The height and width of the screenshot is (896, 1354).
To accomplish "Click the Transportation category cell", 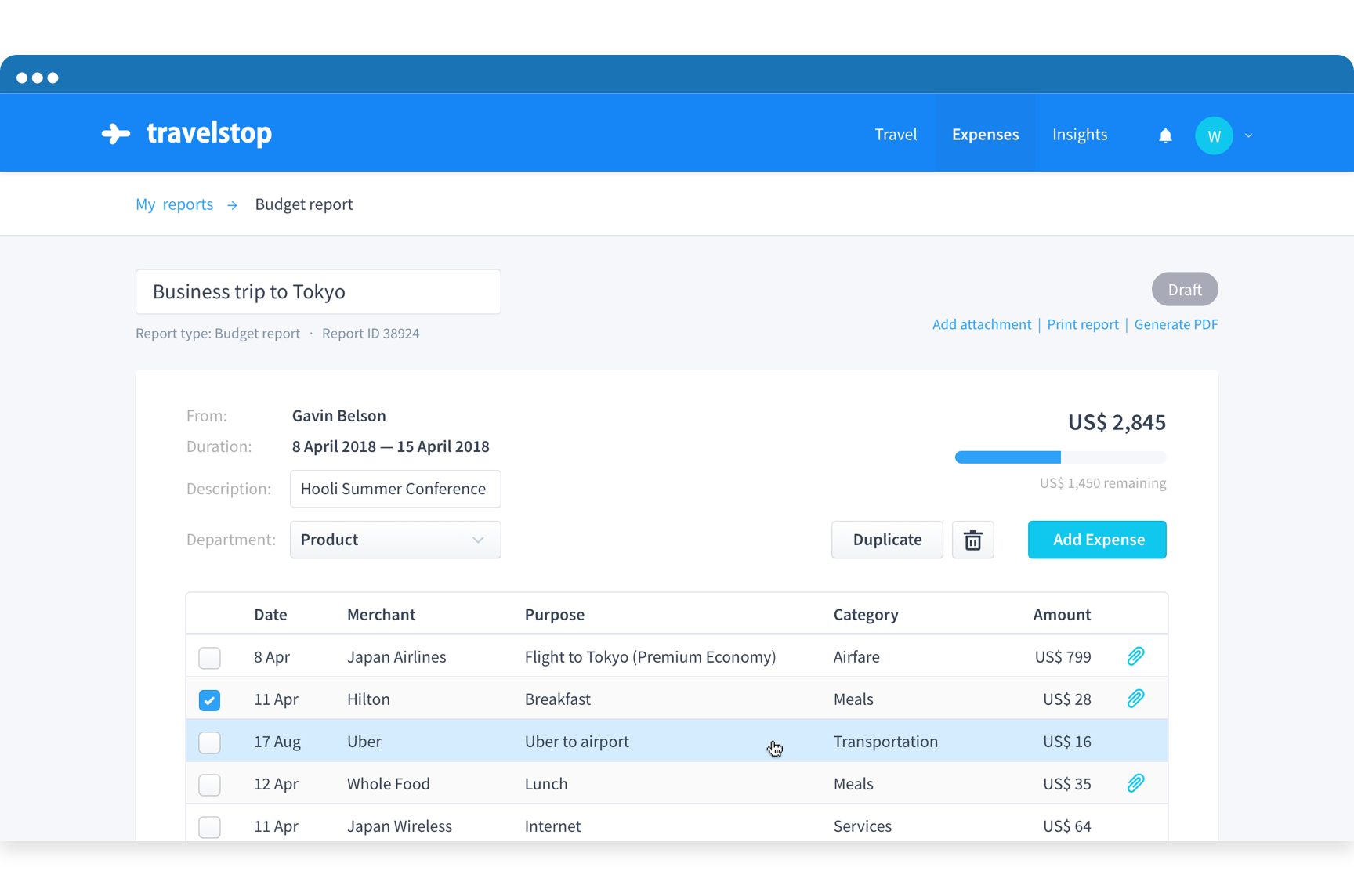I will click(885, 742).
